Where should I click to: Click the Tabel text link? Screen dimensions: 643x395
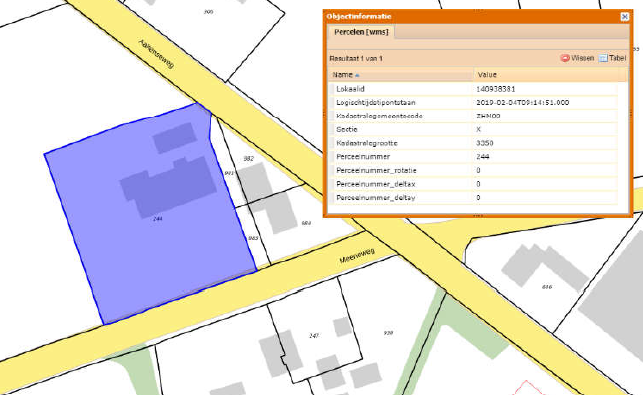click(618, 58)
